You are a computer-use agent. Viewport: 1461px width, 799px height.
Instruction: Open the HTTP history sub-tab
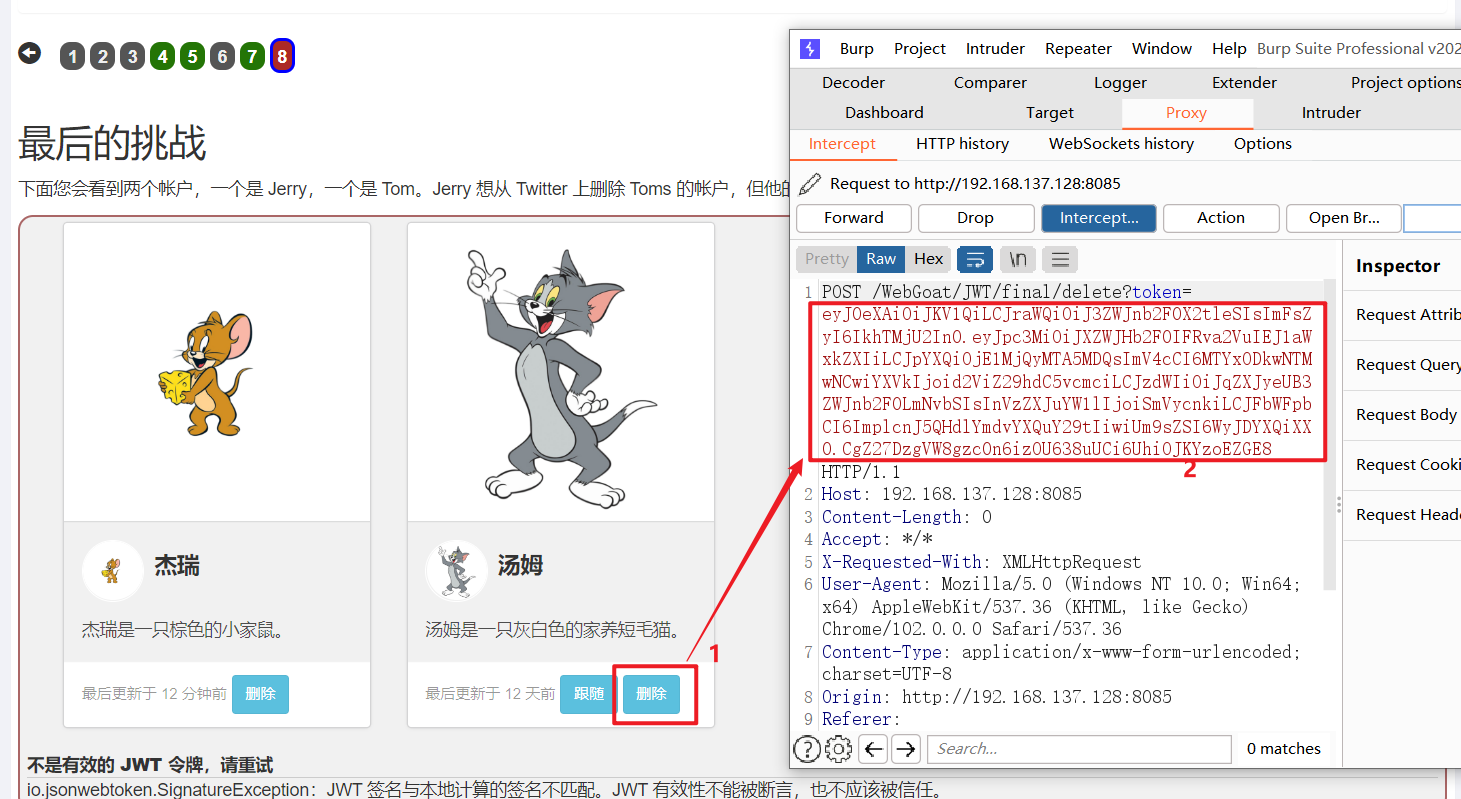pos(962,144)
